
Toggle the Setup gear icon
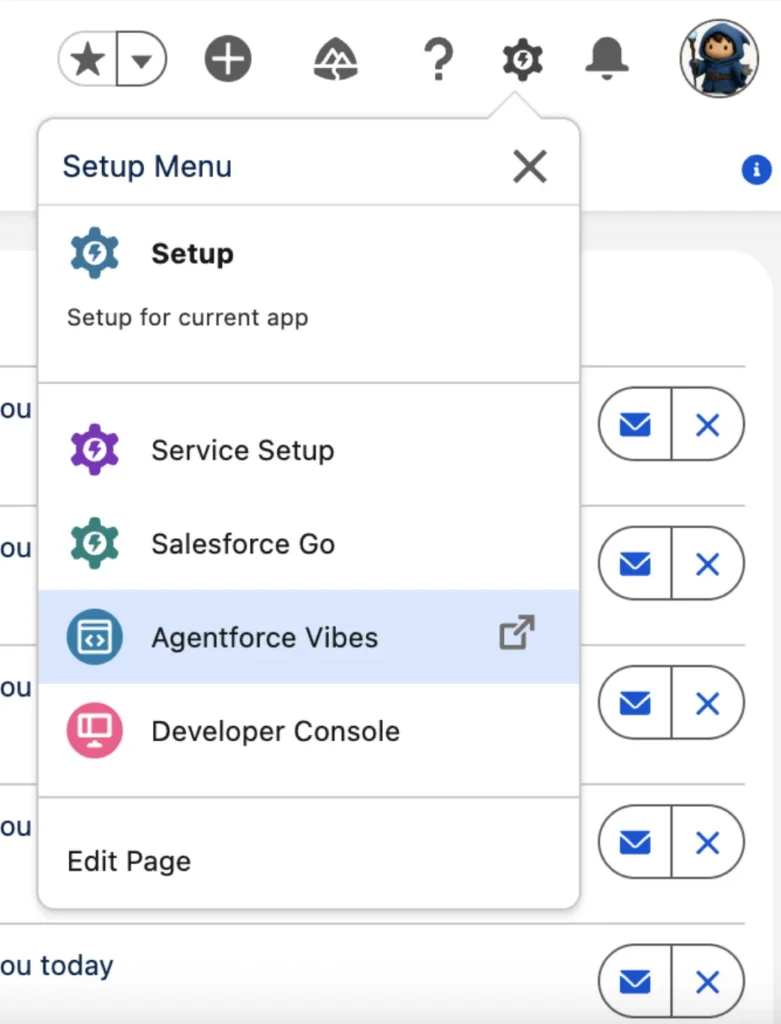pos(522,61)
